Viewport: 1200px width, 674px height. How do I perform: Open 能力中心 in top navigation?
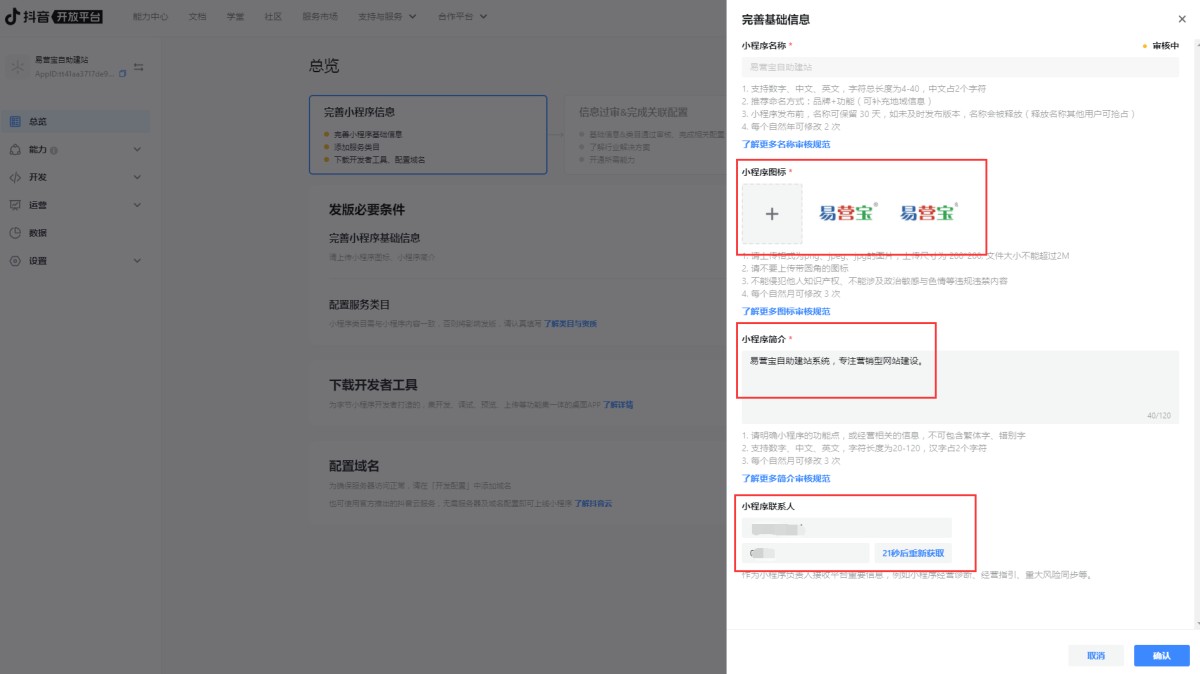click(x=150, y=17)
